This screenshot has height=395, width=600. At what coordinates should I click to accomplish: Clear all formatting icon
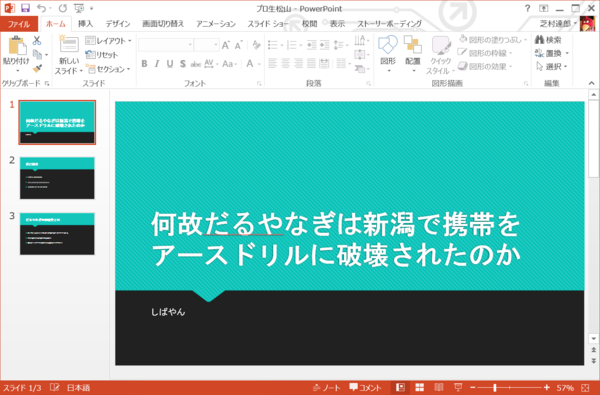[x=256, y=45]
